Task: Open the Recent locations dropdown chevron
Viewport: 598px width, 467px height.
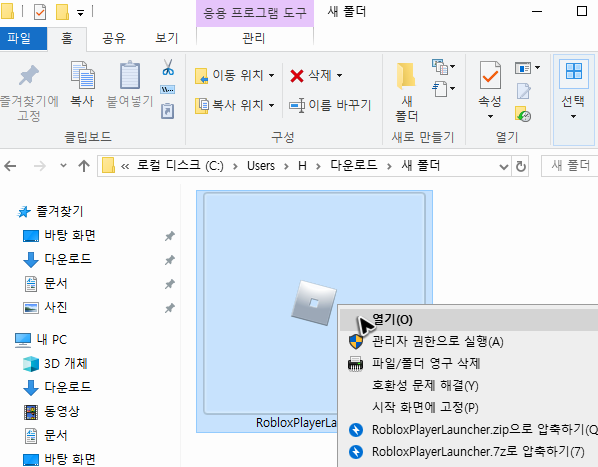Action: coord(63,166)
